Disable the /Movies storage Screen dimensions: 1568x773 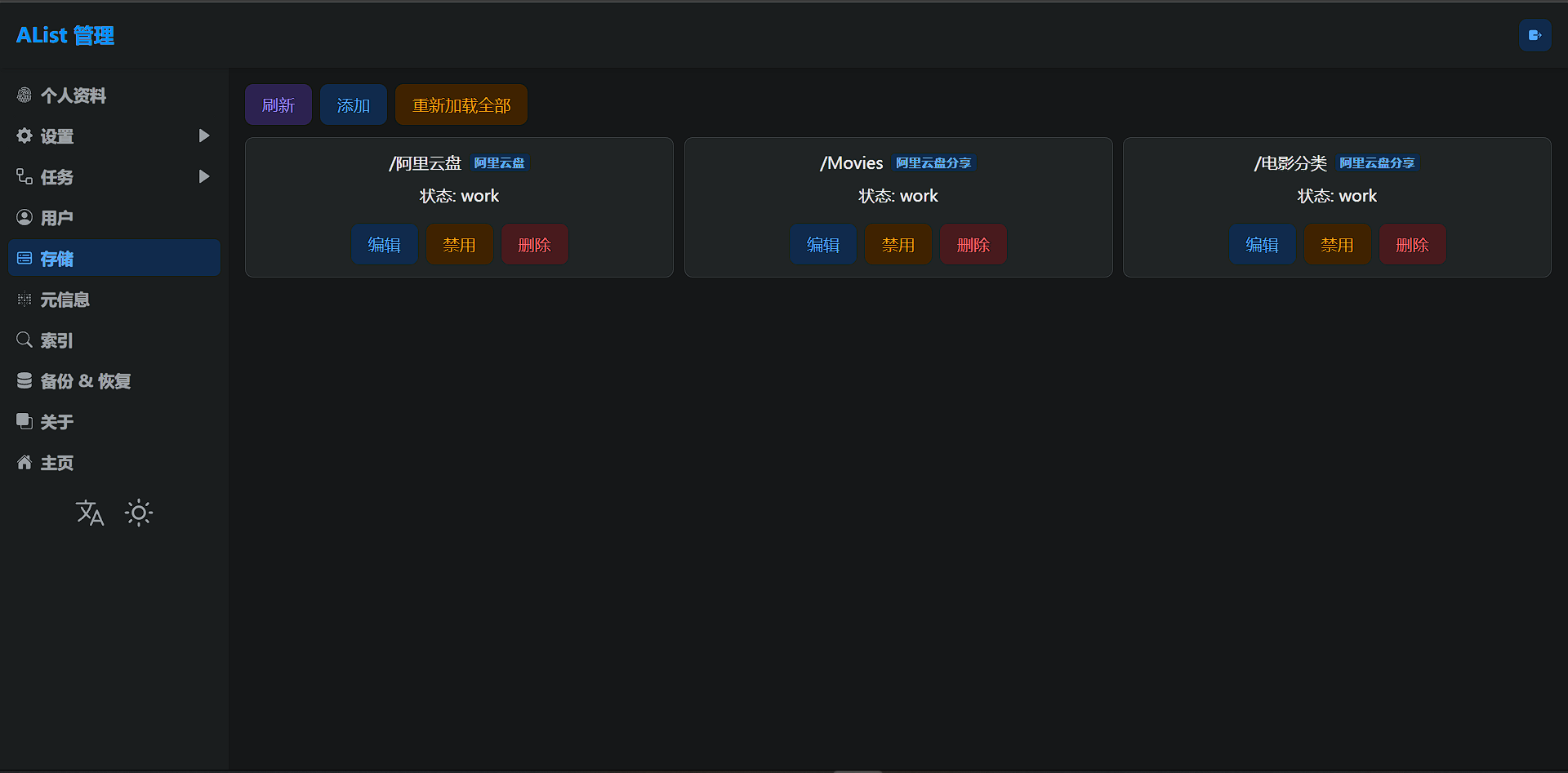pyautogui.click(x=898, y=245)
